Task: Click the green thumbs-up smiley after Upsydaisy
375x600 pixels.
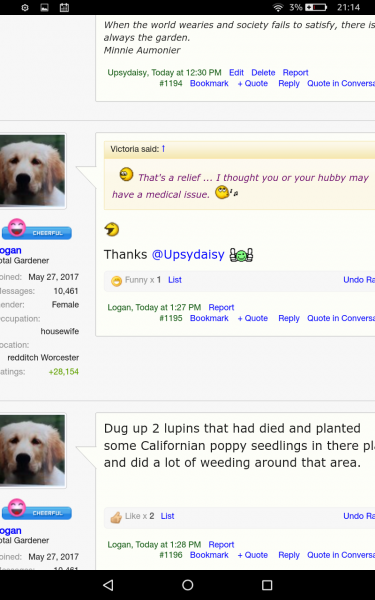Action: [241, 255]
